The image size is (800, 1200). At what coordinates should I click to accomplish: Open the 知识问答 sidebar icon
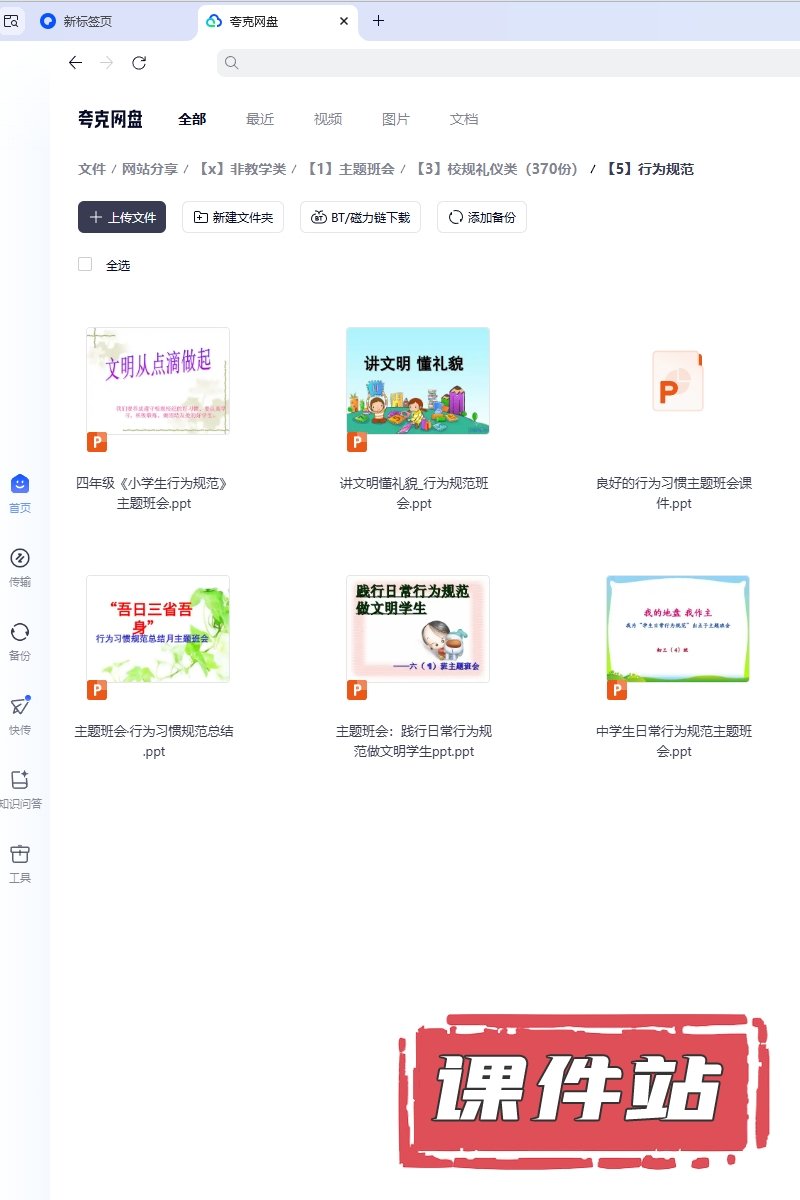(20, 781)
